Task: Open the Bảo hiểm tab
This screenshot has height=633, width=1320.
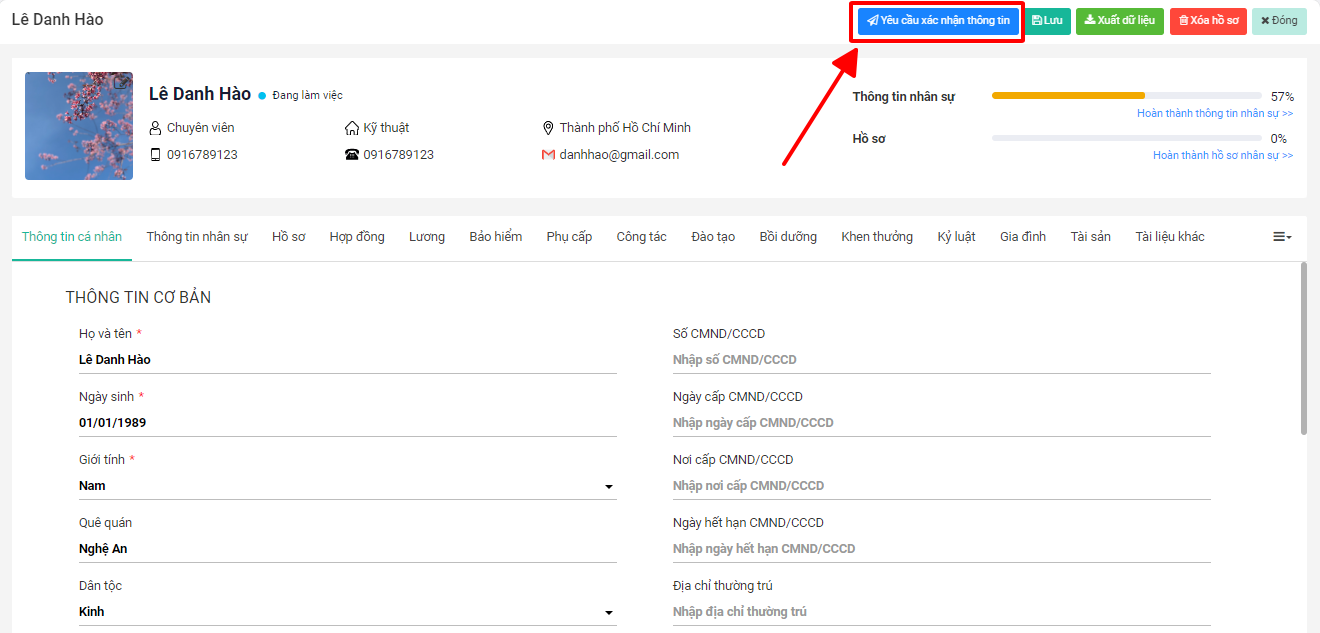Action: tap(496, 237)
